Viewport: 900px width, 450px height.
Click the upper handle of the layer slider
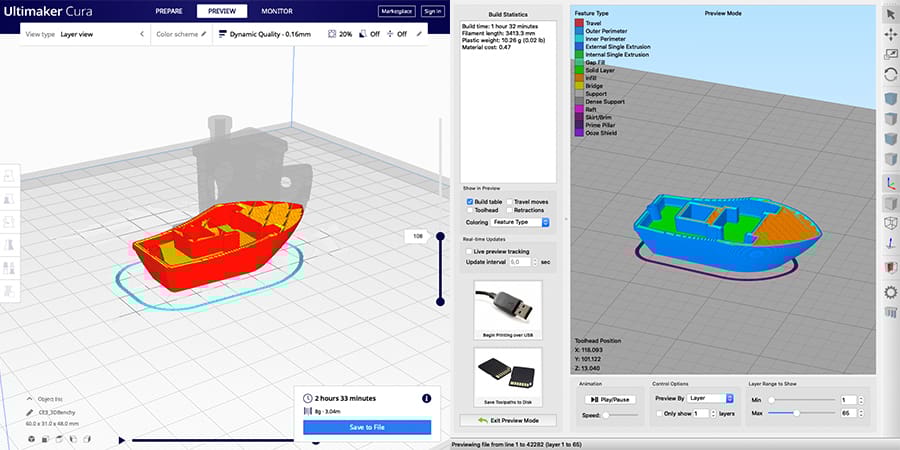coord(440,236)
